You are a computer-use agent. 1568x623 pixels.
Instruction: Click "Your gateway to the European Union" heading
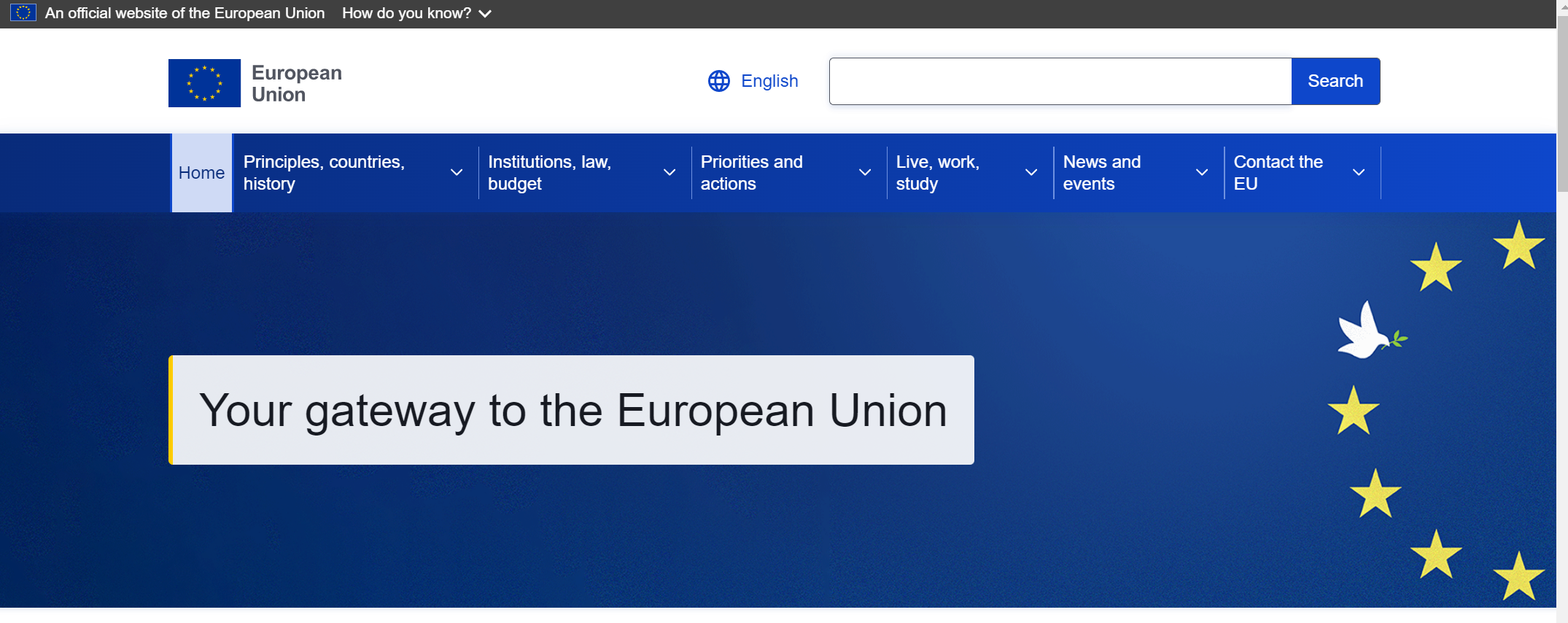[x=573, y=410]
